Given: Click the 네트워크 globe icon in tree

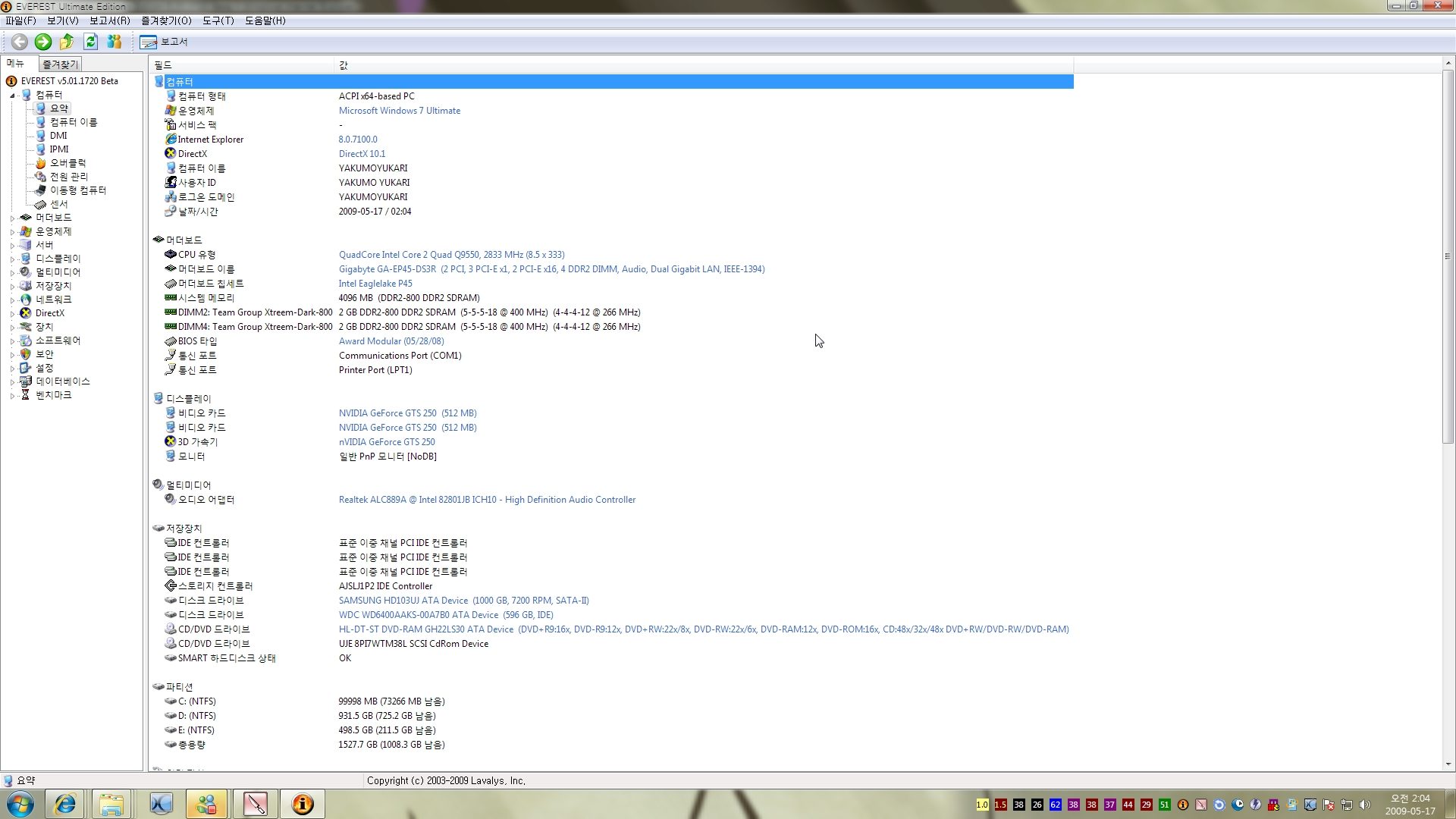Looking at the screenshot, I should pyautogui.click(x=26, y=300).
